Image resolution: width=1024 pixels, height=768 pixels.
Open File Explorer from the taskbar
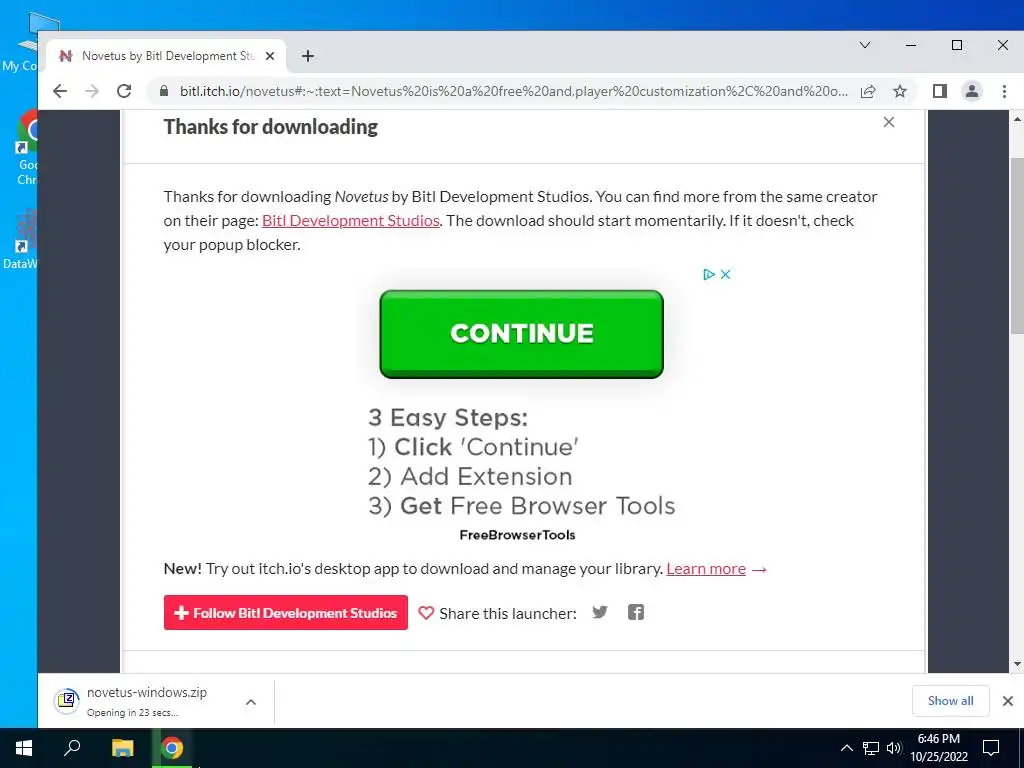click(x=122, y=748)
